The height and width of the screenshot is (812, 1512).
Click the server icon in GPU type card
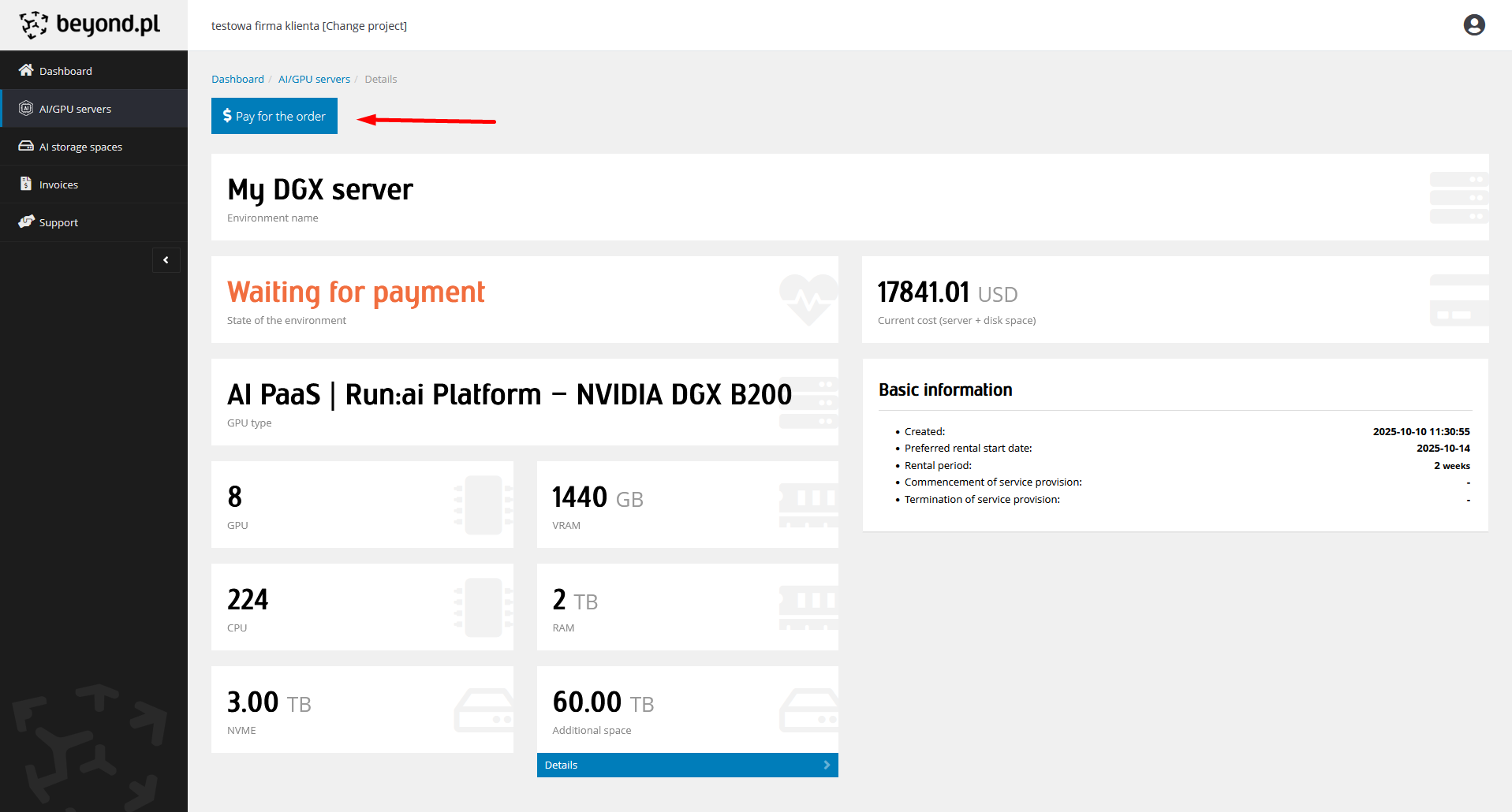click(808, 403)
